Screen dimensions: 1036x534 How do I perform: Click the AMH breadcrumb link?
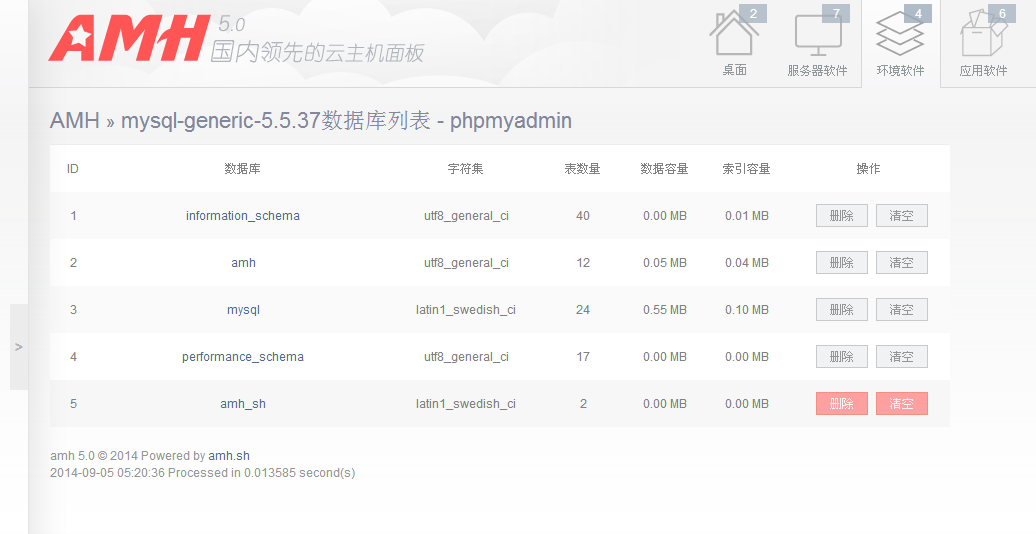(75, 121)
